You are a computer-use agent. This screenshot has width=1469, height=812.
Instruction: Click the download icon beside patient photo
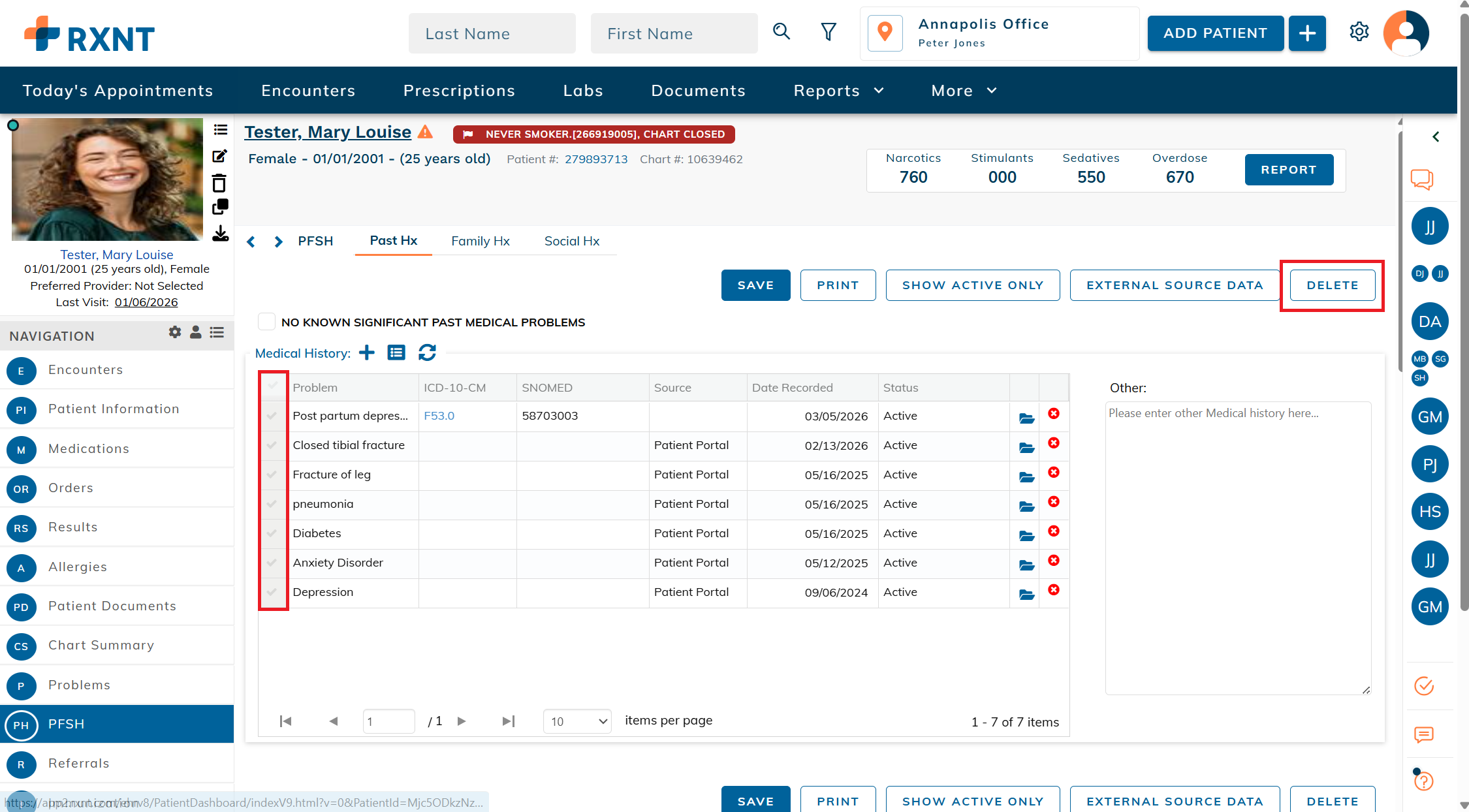tap(221, 234)
